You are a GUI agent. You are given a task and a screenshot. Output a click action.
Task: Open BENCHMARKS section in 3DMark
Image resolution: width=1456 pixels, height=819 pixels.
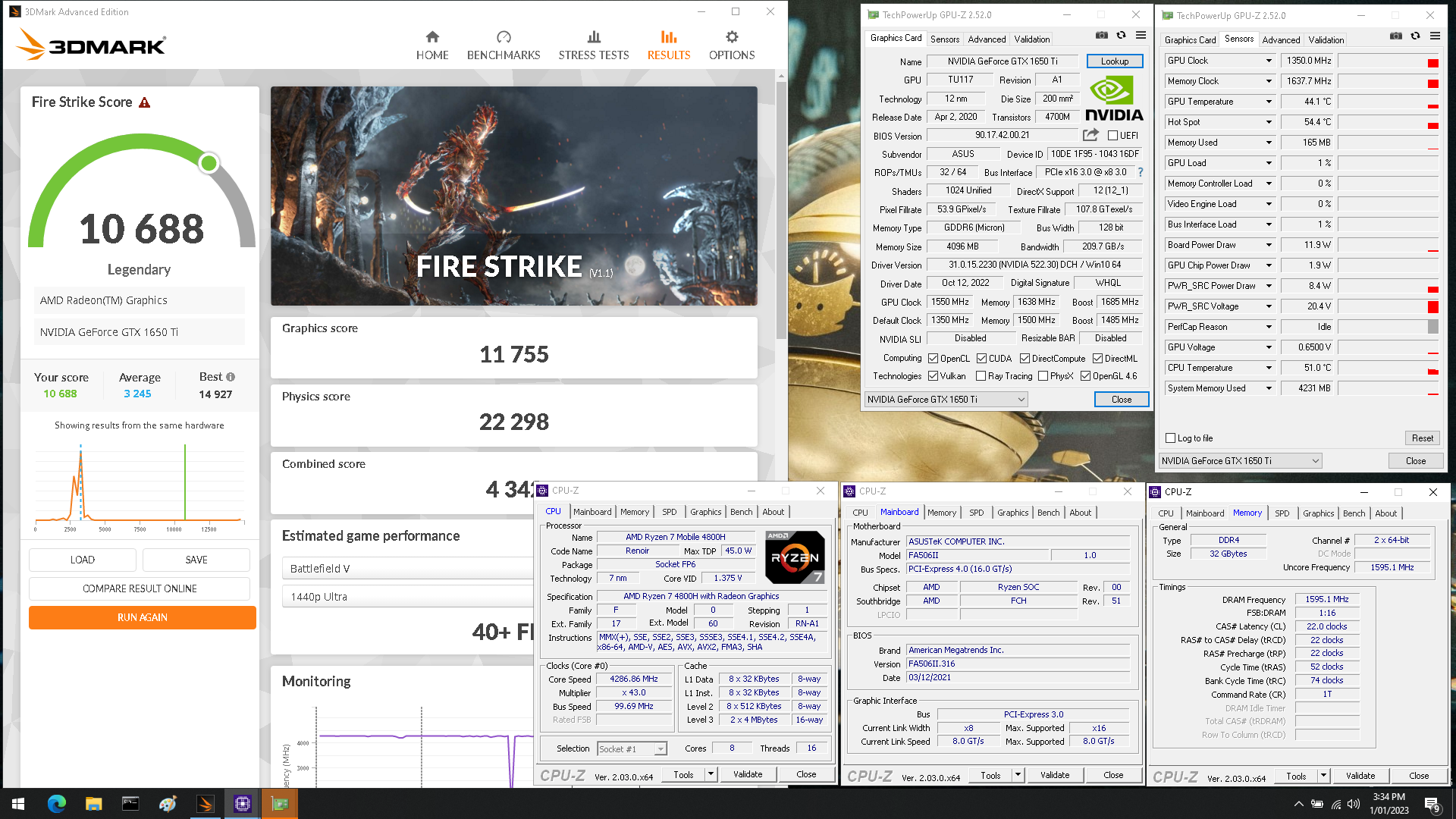point(504,46)
